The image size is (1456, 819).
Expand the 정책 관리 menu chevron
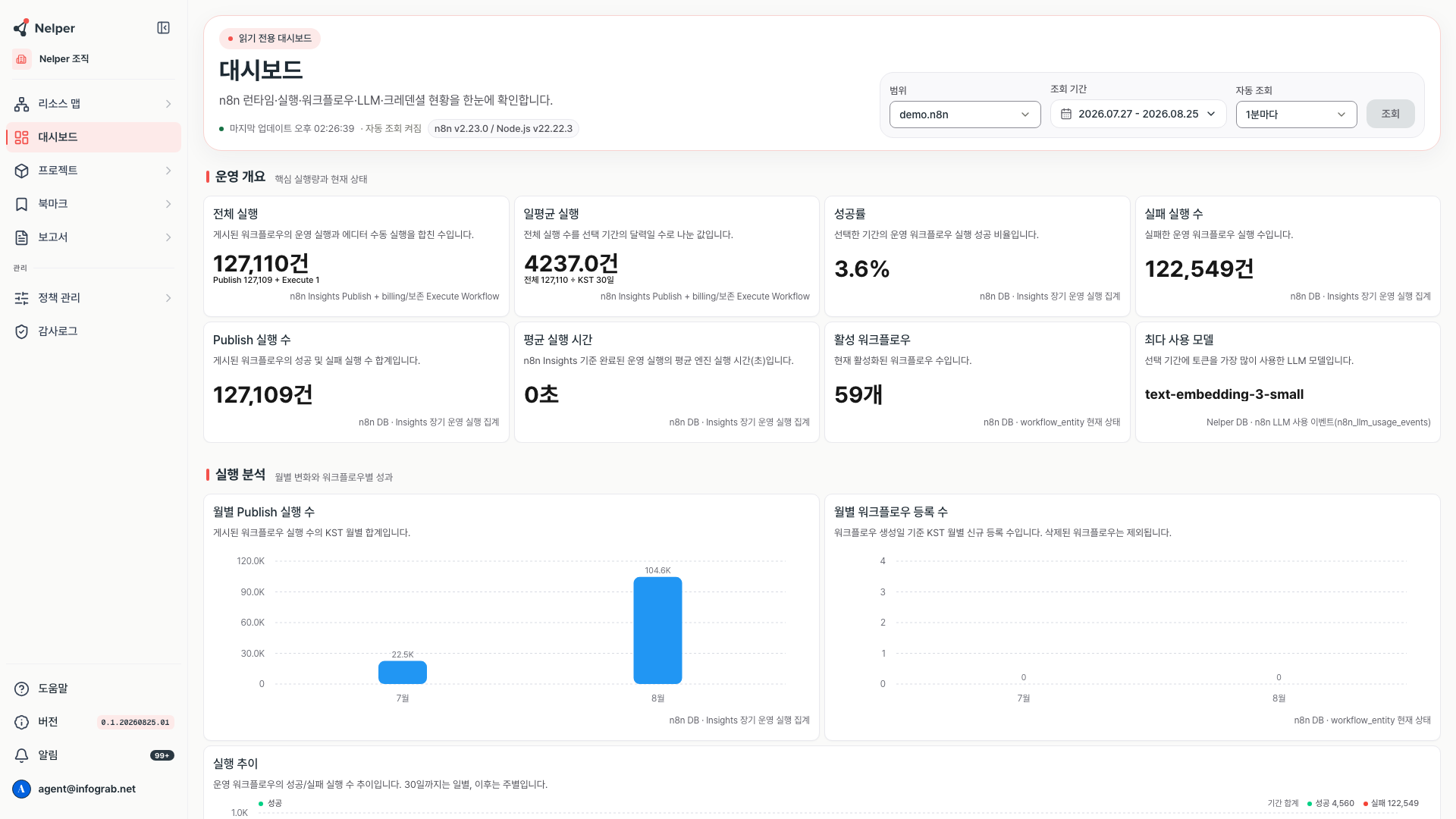[168, 298]
